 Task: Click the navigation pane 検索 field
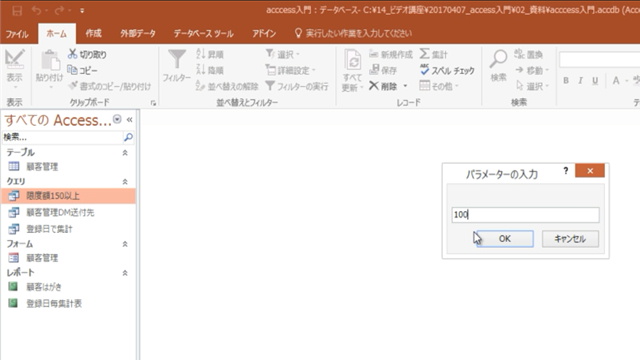click(62, 137)
